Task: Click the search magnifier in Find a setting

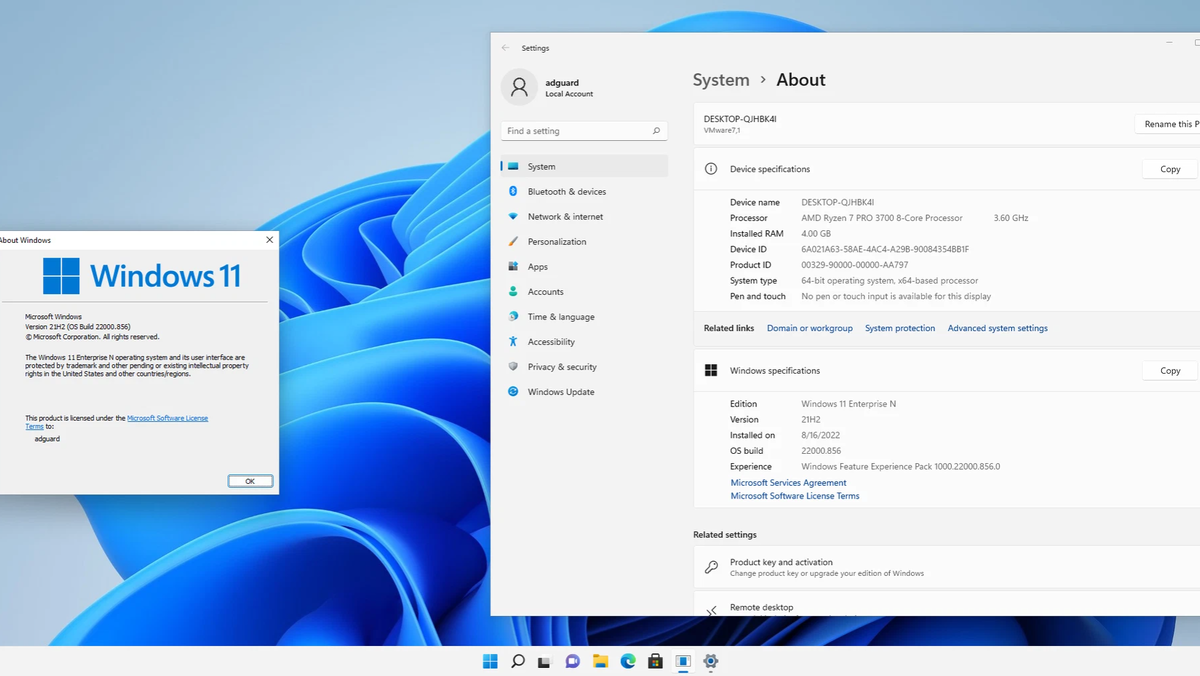Action: point(656,131)
